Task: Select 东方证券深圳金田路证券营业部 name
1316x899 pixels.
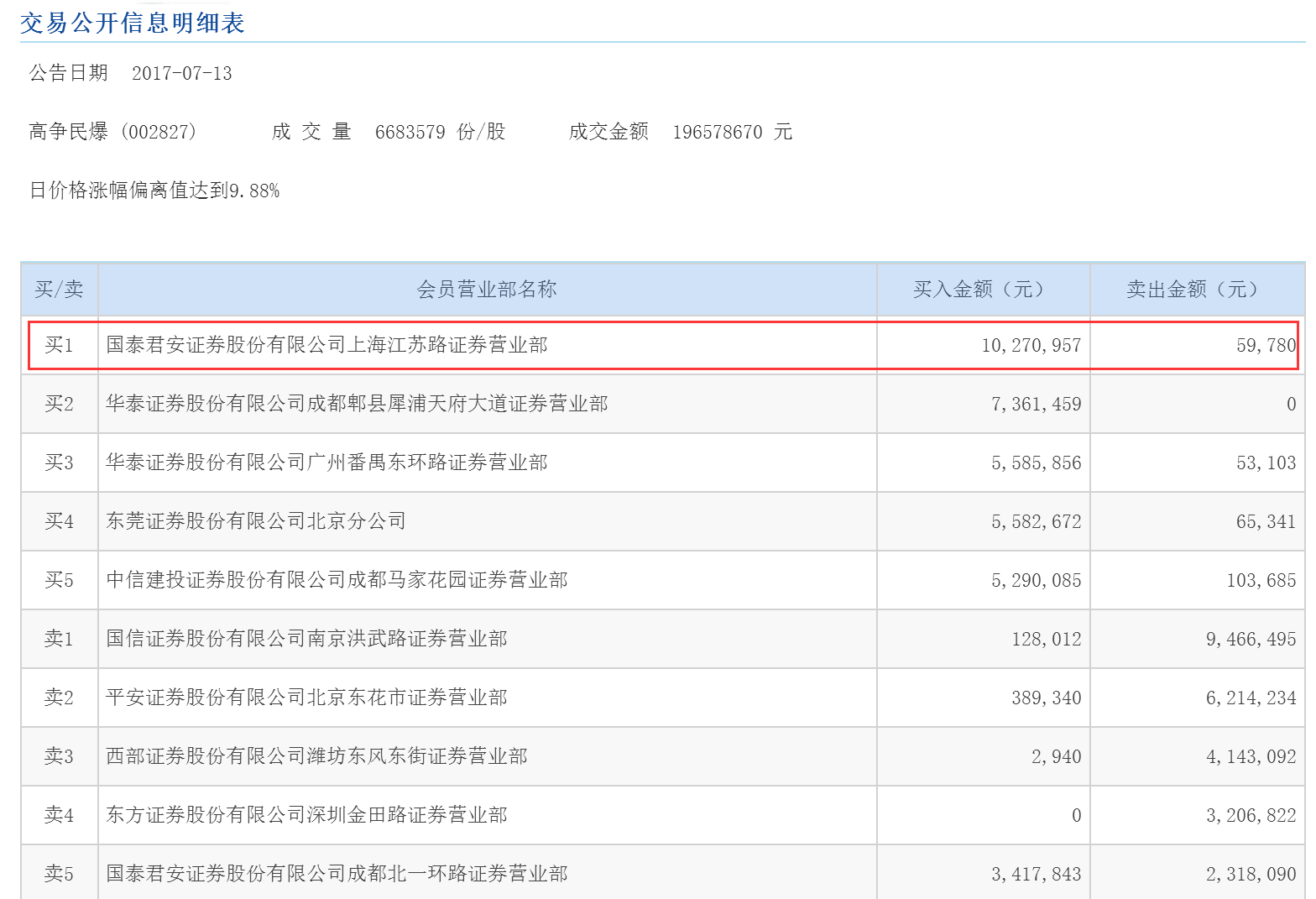Action: pos(307,815)
